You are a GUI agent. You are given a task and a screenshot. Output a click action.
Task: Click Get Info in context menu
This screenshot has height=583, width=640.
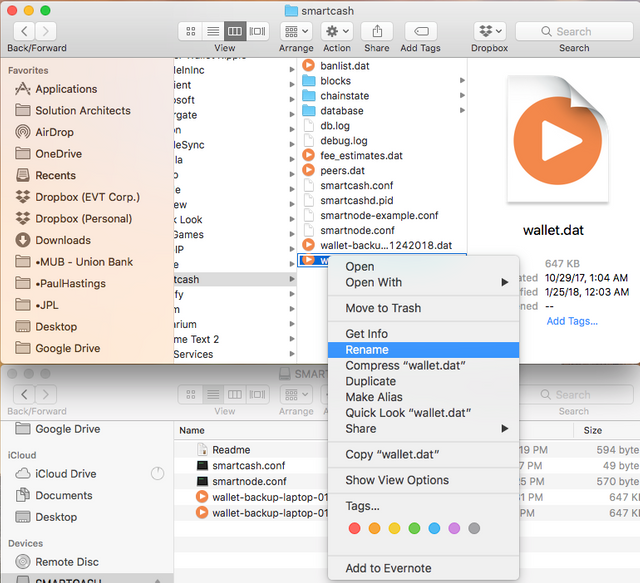click(x=367, y=334)
